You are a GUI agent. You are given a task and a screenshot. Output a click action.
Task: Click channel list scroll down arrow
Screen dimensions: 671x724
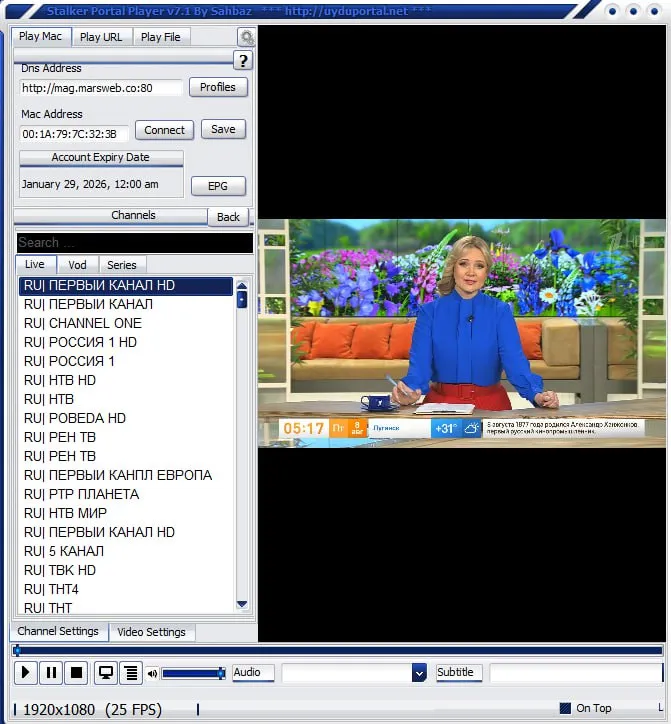click(242, 604)
